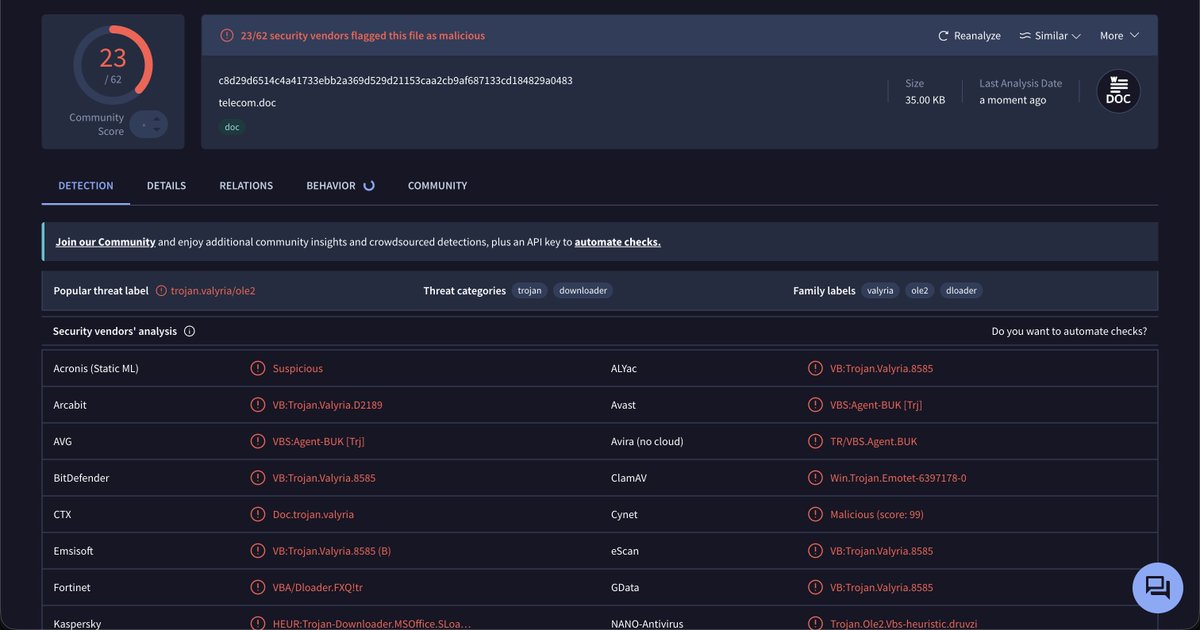1200x630 pixels.
Task: Select the dloader family label
Action: pyautogui.click(x=961, y=291)
